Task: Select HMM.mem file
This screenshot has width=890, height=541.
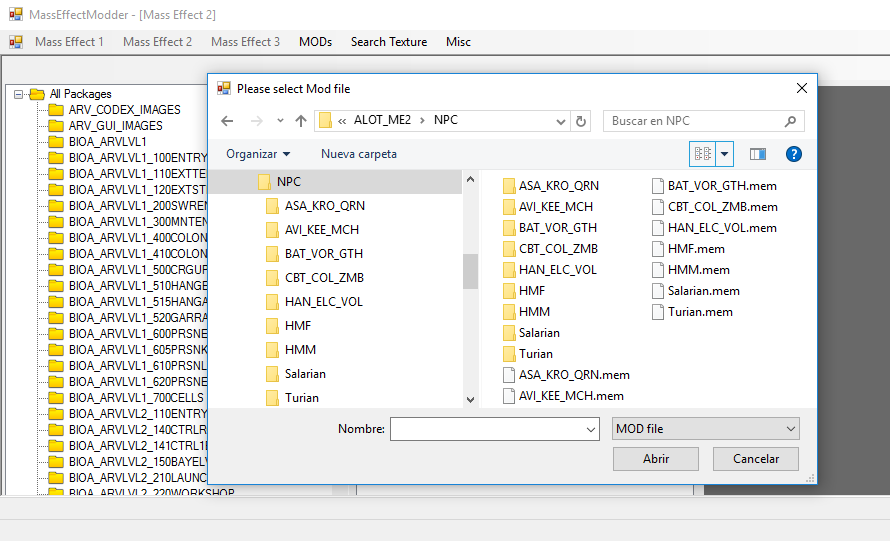Action: click(691, 270)
